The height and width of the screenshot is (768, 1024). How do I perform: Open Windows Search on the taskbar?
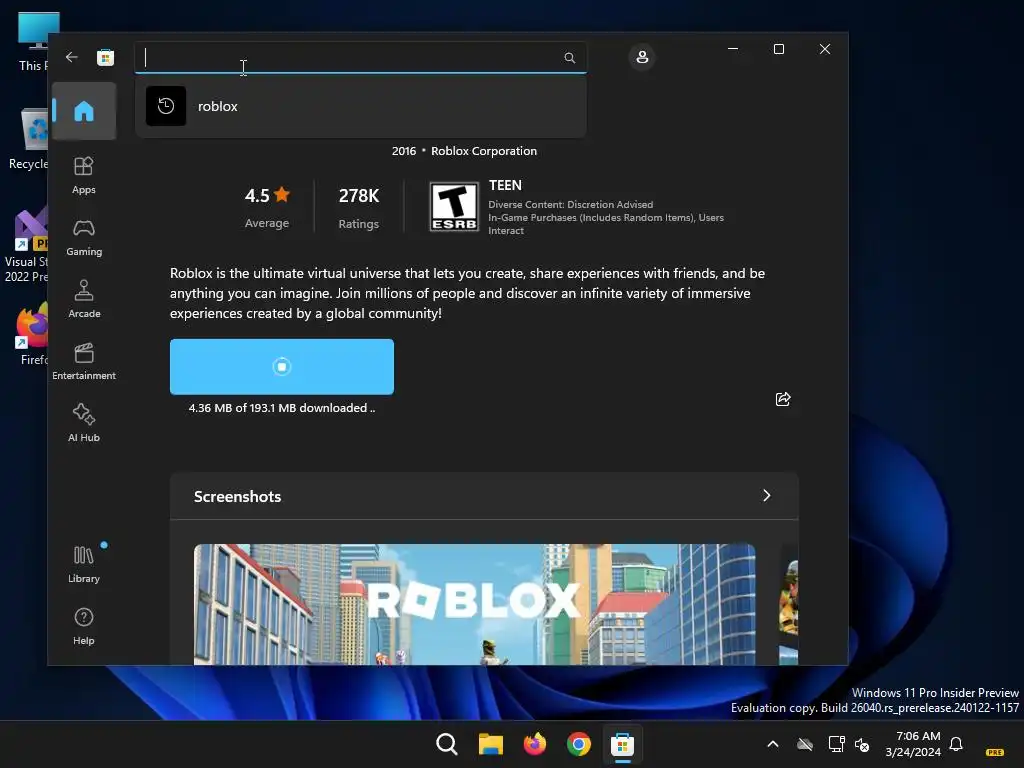[x=447, y=744]
